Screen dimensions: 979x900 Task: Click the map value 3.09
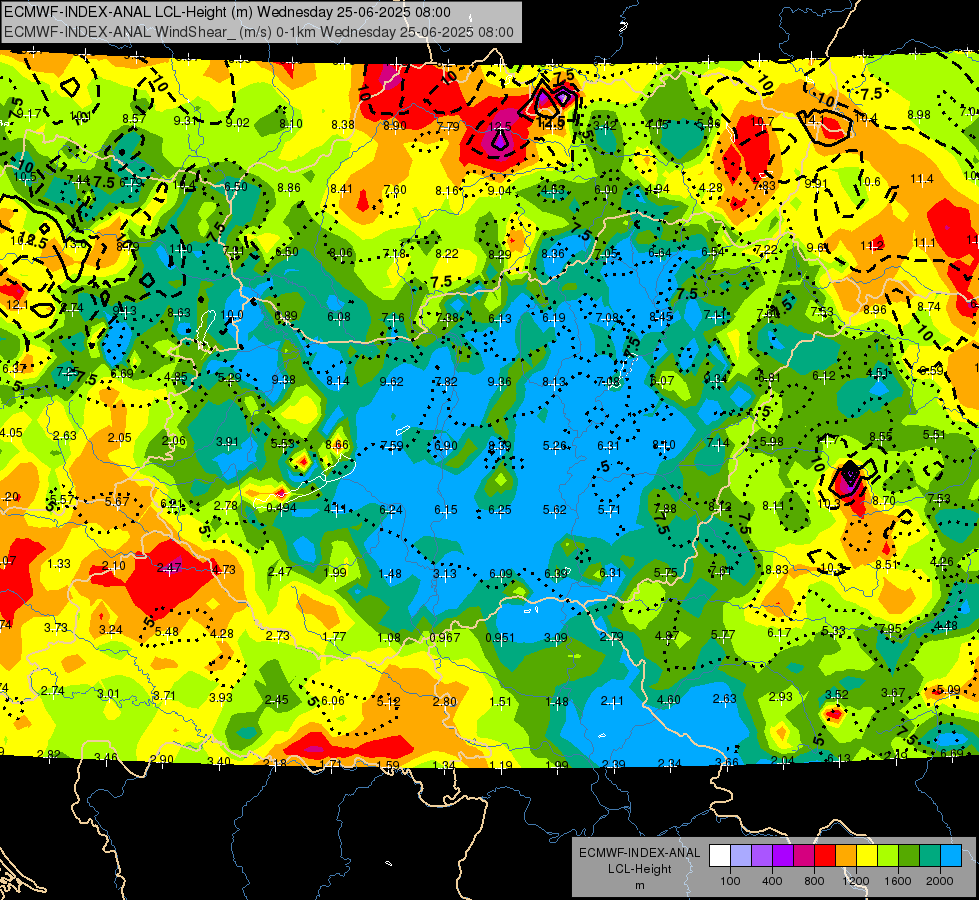(x=556, y=638)
